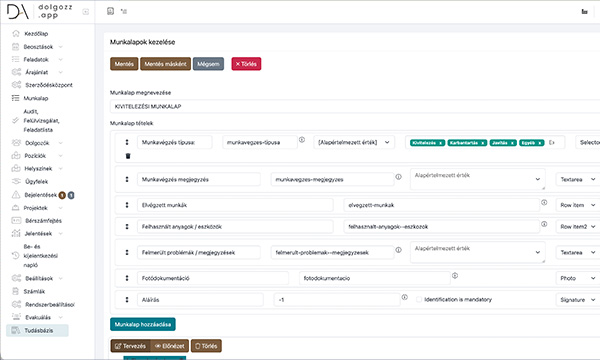Open Audit, Felülvizsgálat, Feladatlista menu
Viewport: 600px width, 360px height.
coord(36,121)
